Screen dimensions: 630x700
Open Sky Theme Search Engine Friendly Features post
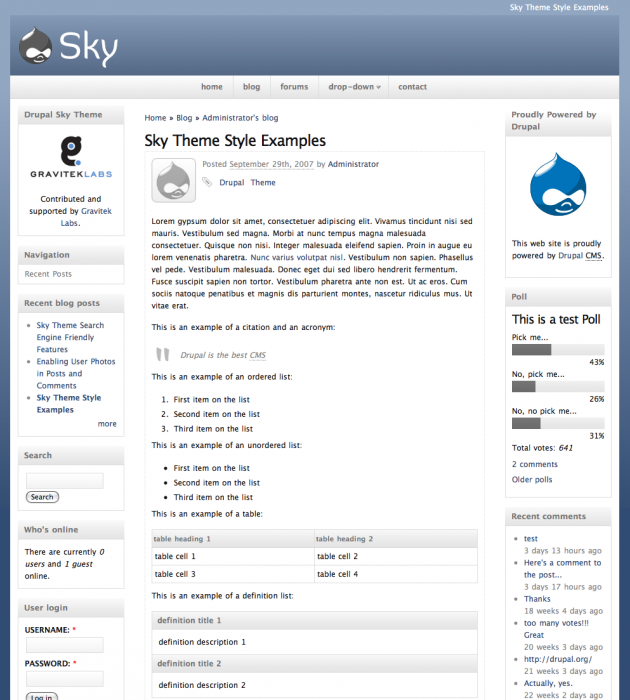[x=70, y=338]
